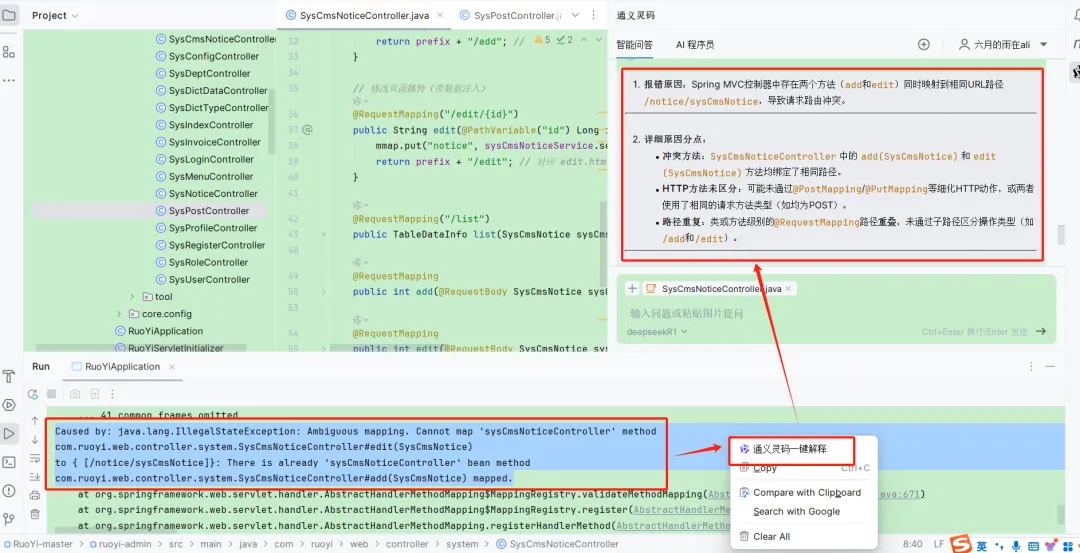
Task: Expand the tool folder in project tree
Action: [x=132, y=296]
